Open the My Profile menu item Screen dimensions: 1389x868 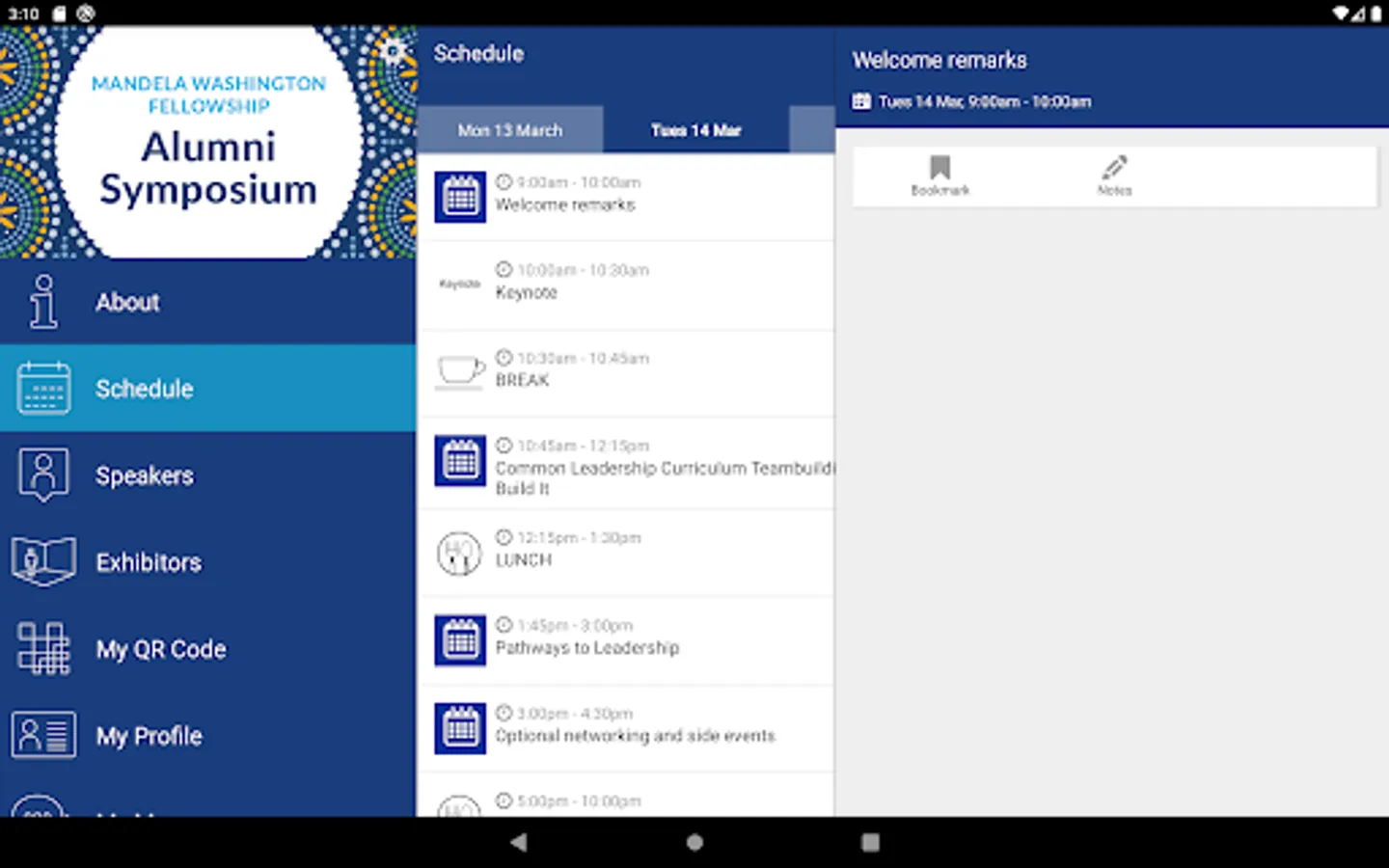point(208,735)
